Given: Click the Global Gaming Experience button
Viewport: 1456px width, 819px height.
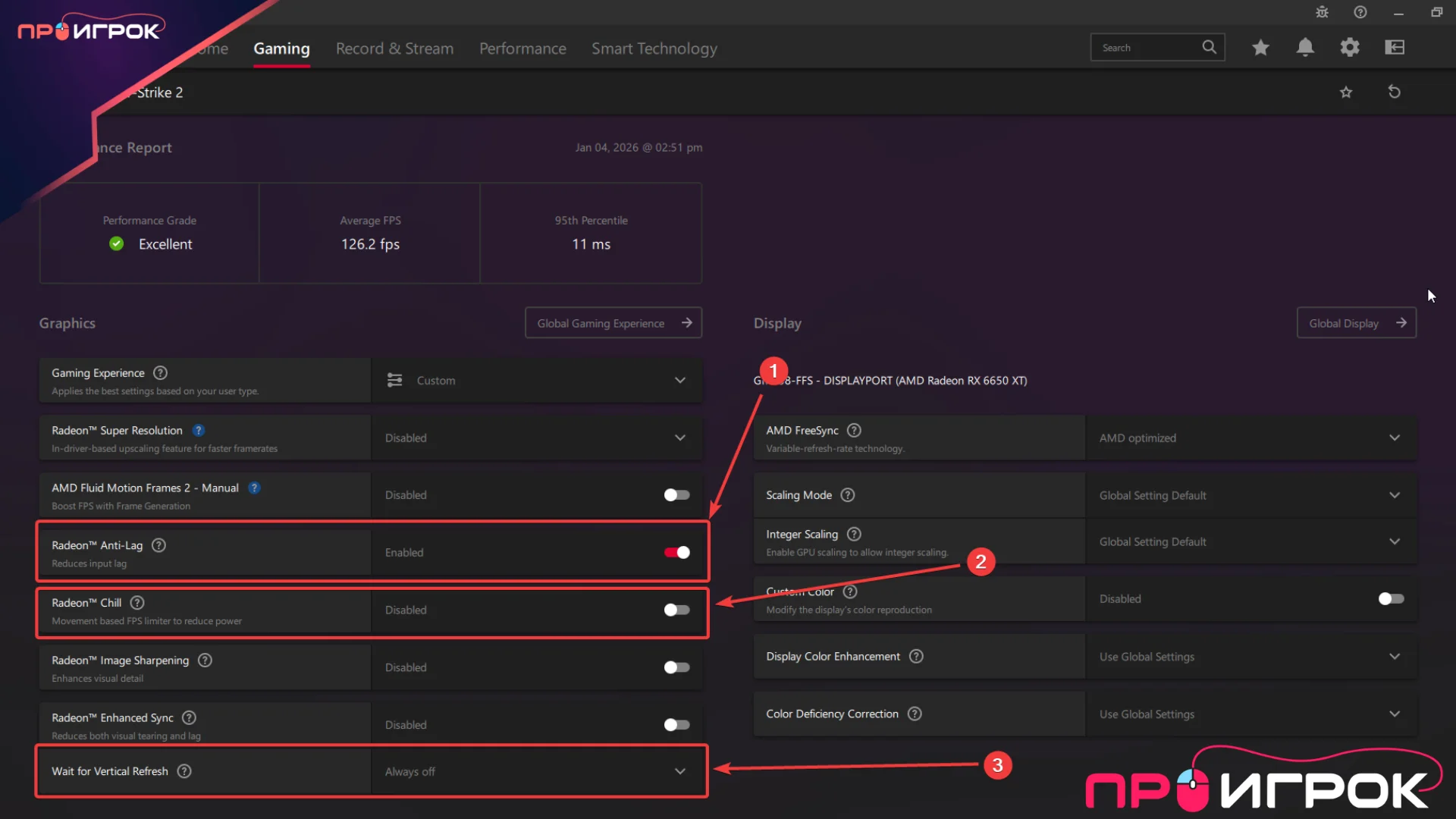Looking at the screenshot, I should pyautogui.click(x=613, y=323).
